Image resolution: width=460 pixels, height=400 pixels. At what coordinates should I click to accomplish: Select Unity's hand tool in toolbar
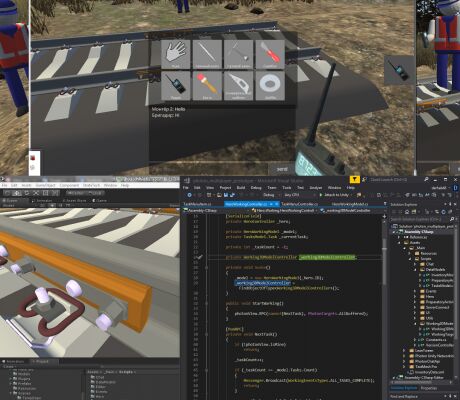tap(7, 193)
